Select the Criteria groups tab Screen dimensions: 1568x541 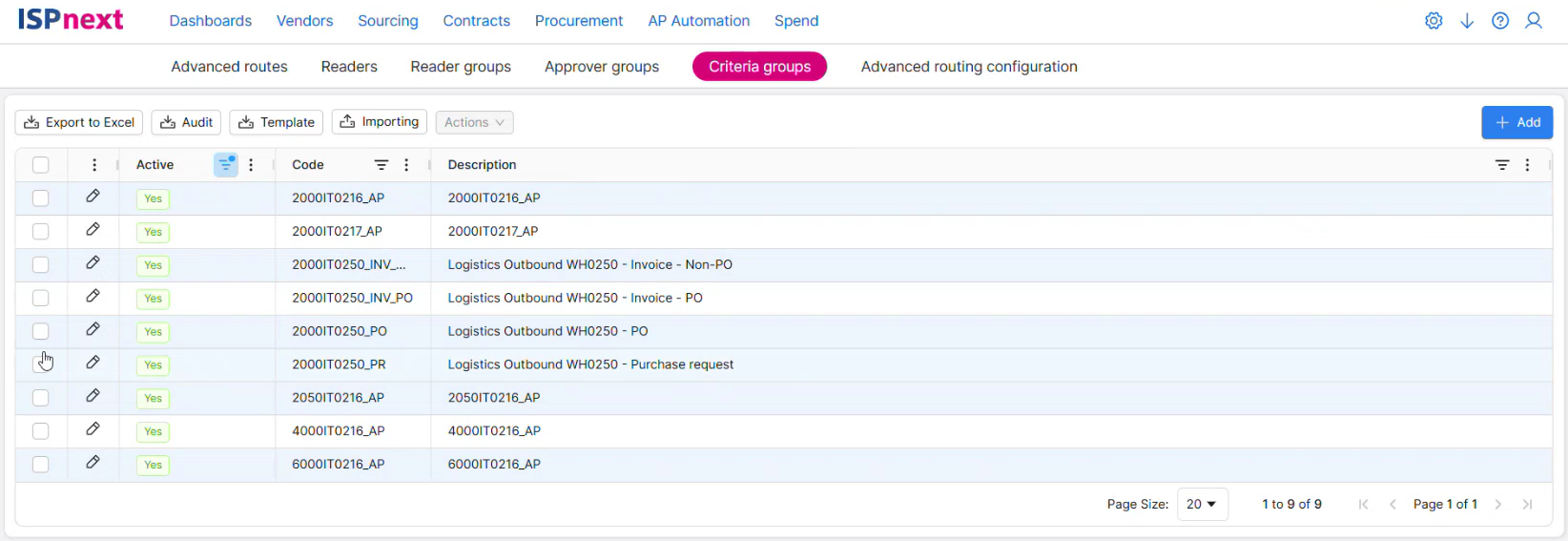760,67
